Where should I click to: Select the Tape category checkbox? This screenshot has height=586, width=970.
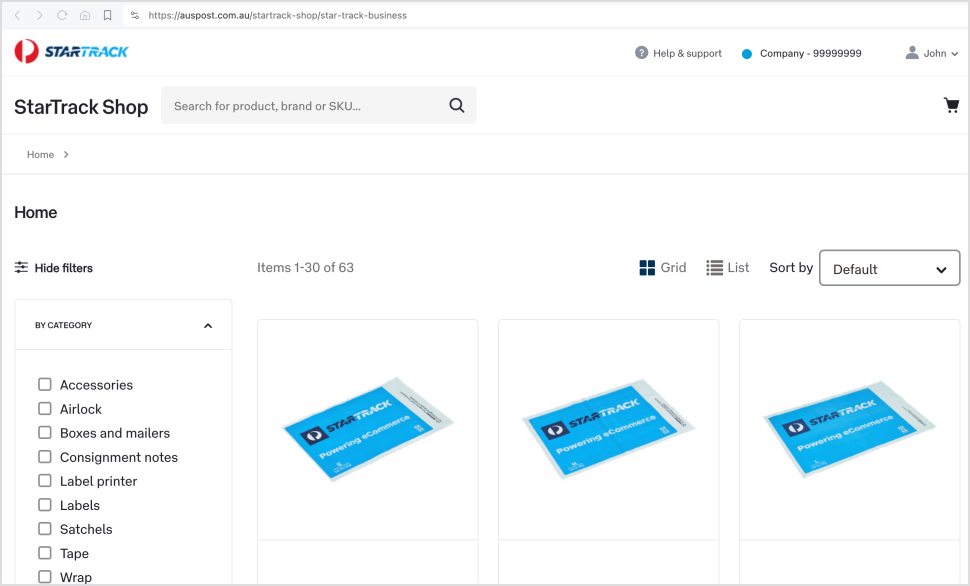tap(45, 553)
